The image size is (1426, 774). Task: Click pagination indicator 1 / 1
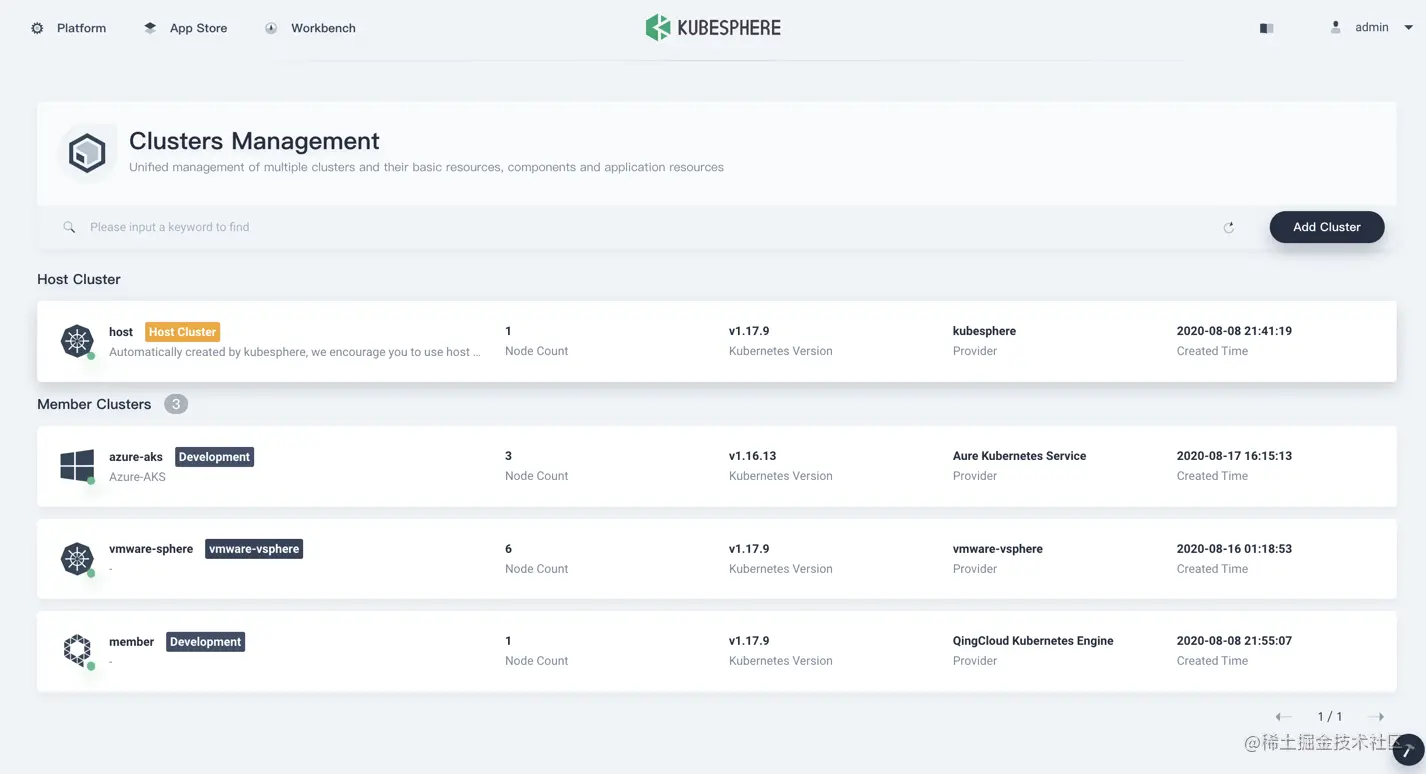(x=1330, y=717)
